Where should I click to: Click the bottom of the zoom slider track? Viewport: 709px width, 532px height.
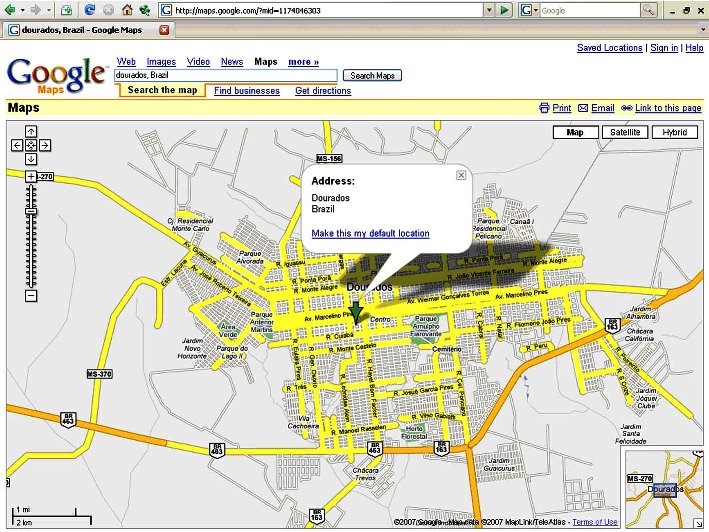(31, 284)
